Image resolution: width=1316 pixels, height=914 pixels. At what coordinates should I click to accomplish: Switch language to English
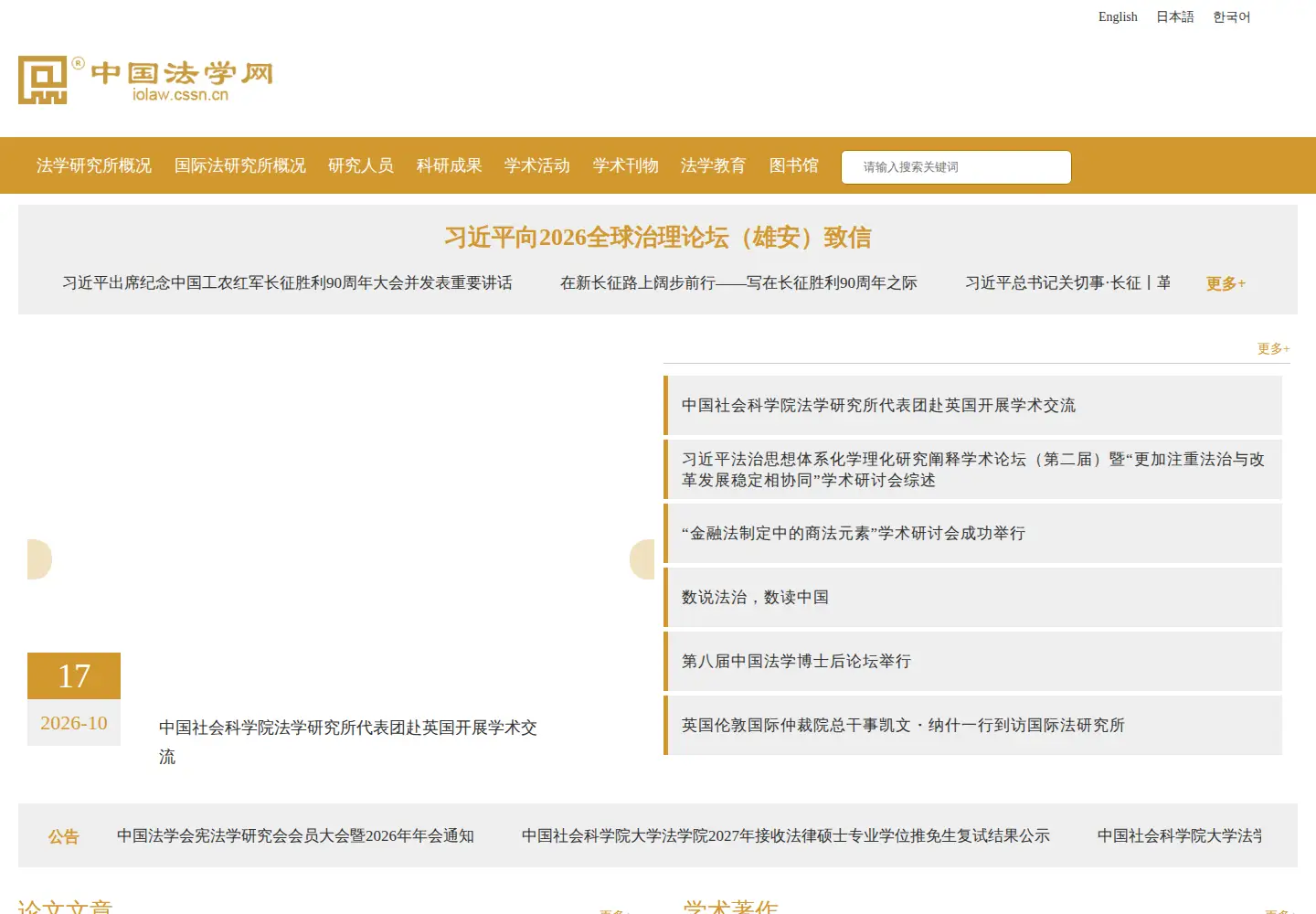pos(1118,16)
